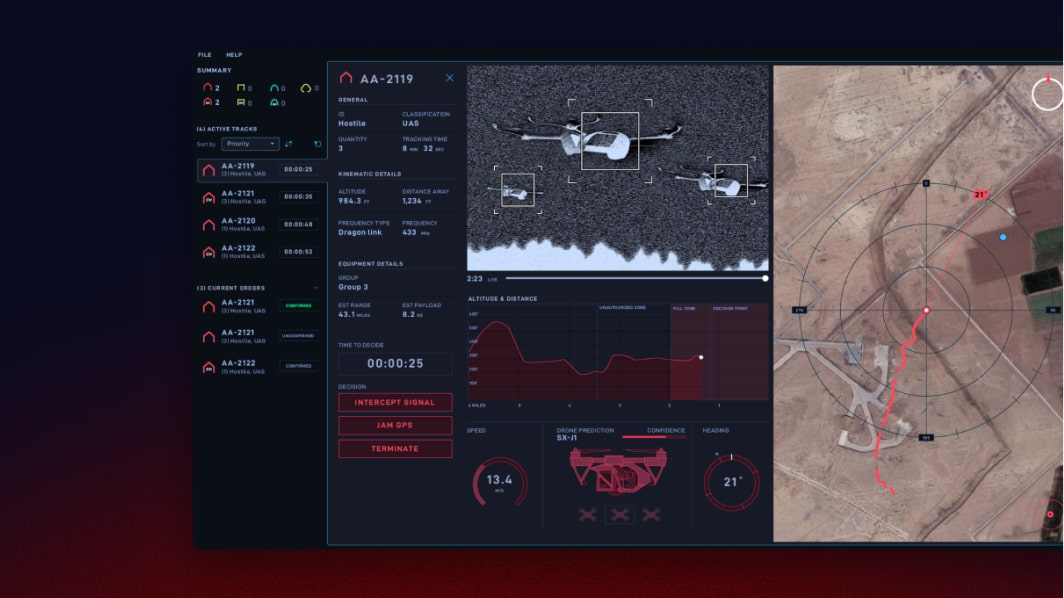Click red hostile vehicle summary icon, second row

click(208, 102)
